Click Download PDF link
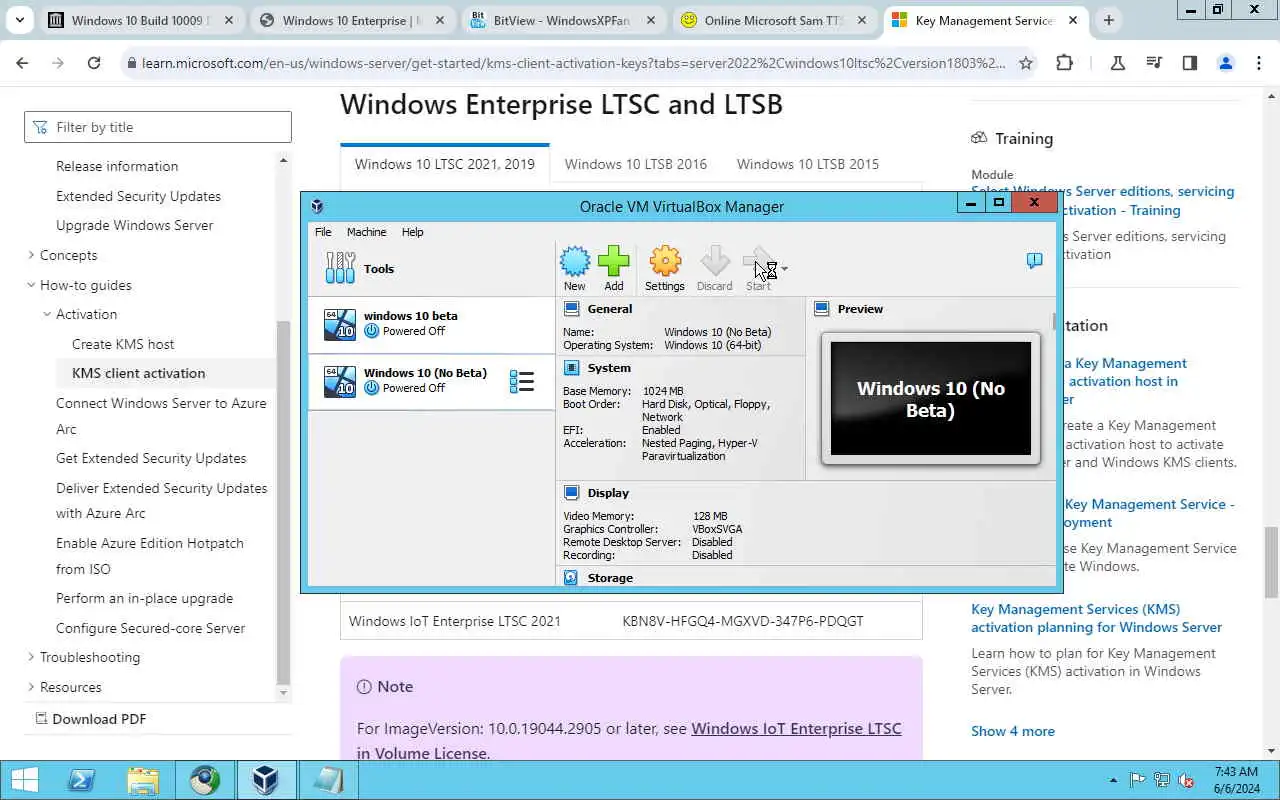 (90, 719)
